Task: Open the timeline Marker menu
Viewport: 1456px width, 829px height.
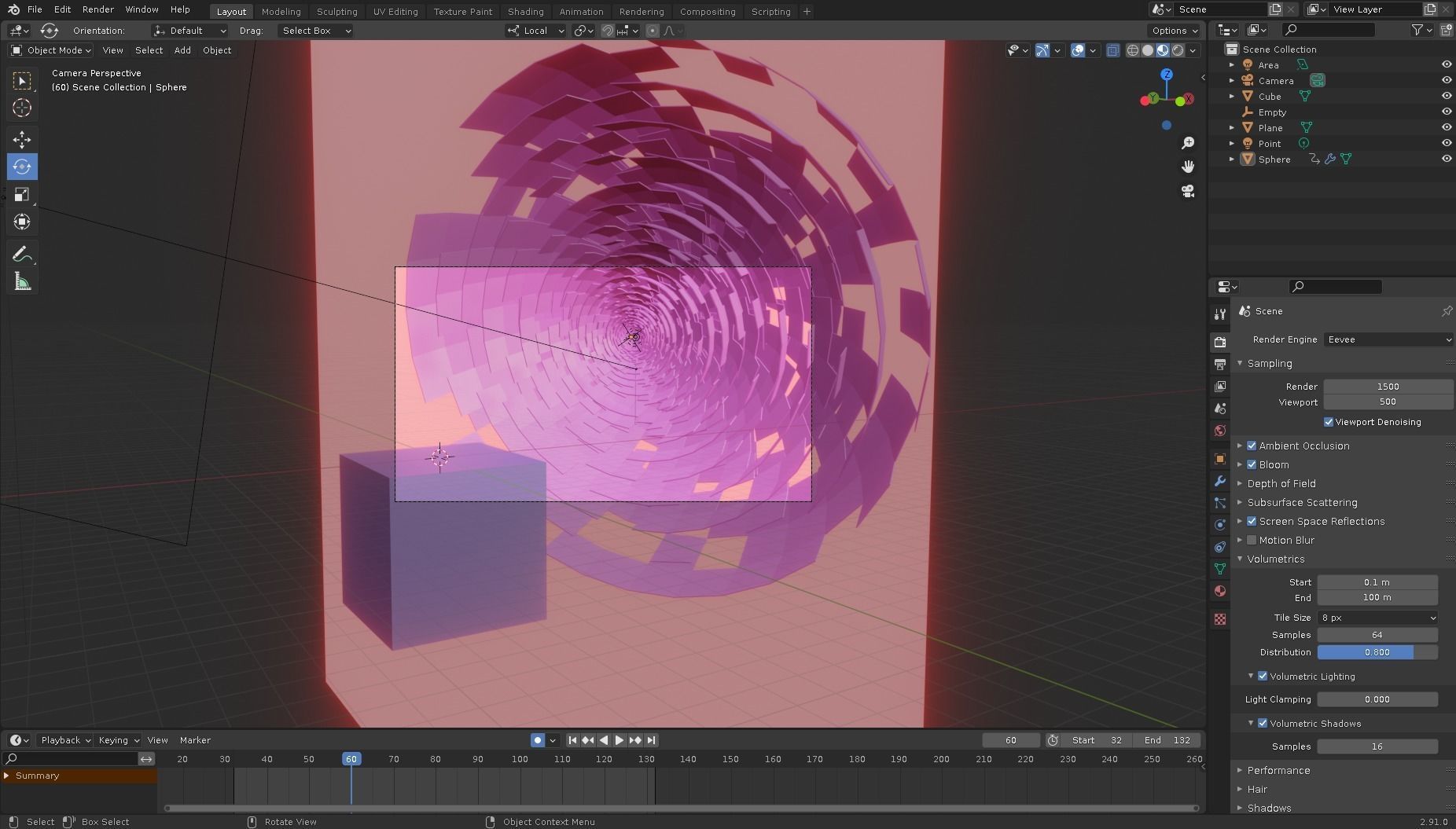Action: click(195, 740)
